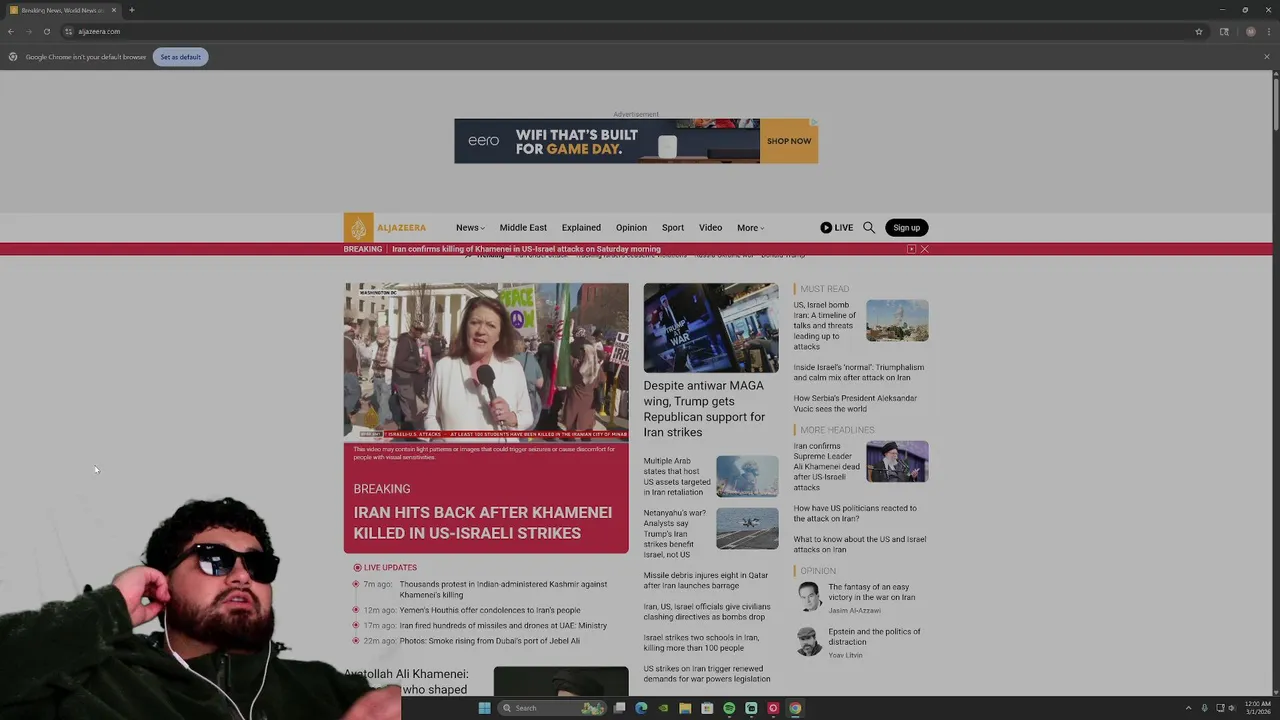1280x720 pixels.
Task: Go back in Chrome
Action: 11,31
